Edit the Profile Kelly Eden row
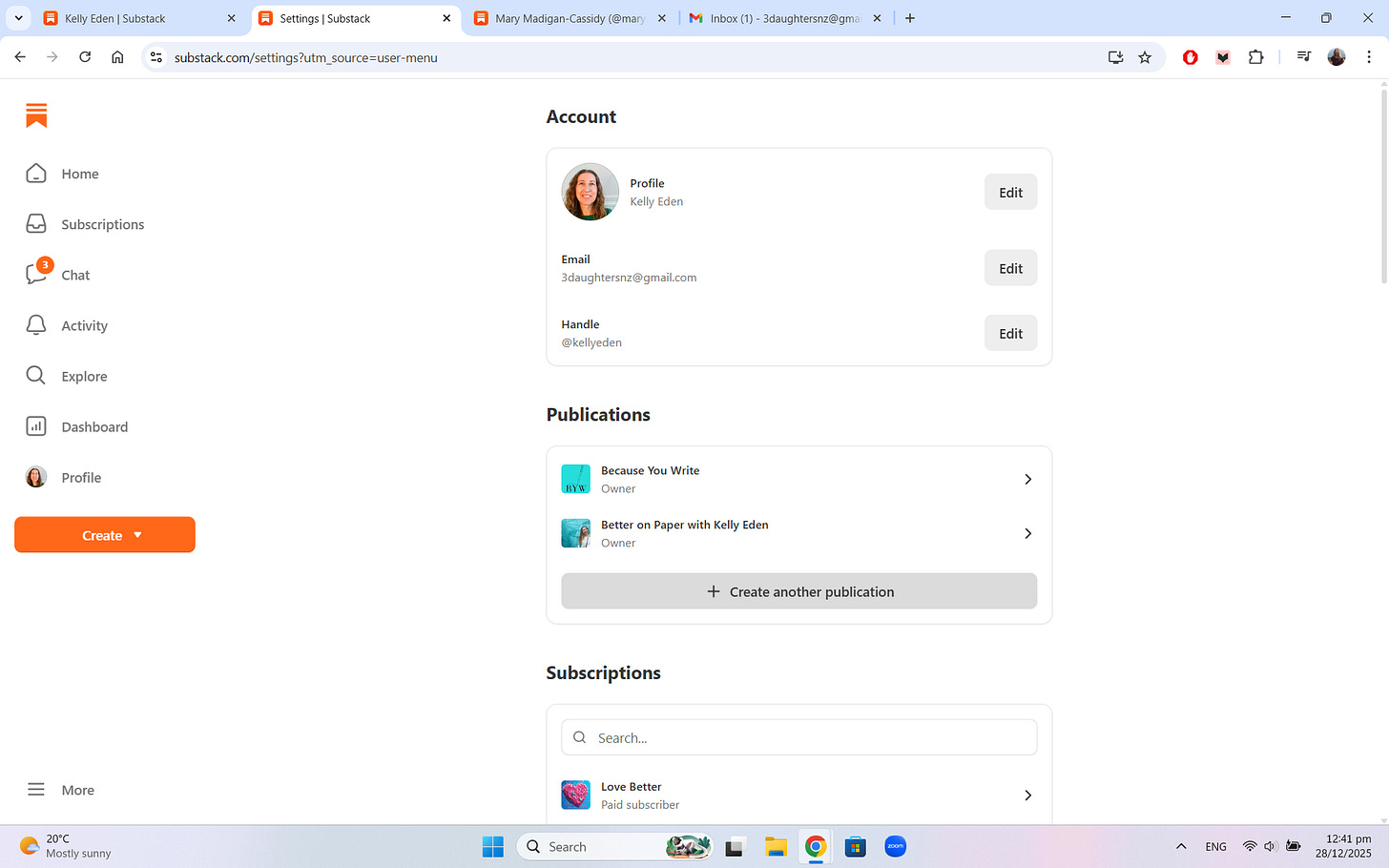This screenshot has width=1389, height=868. (1010, 193)
